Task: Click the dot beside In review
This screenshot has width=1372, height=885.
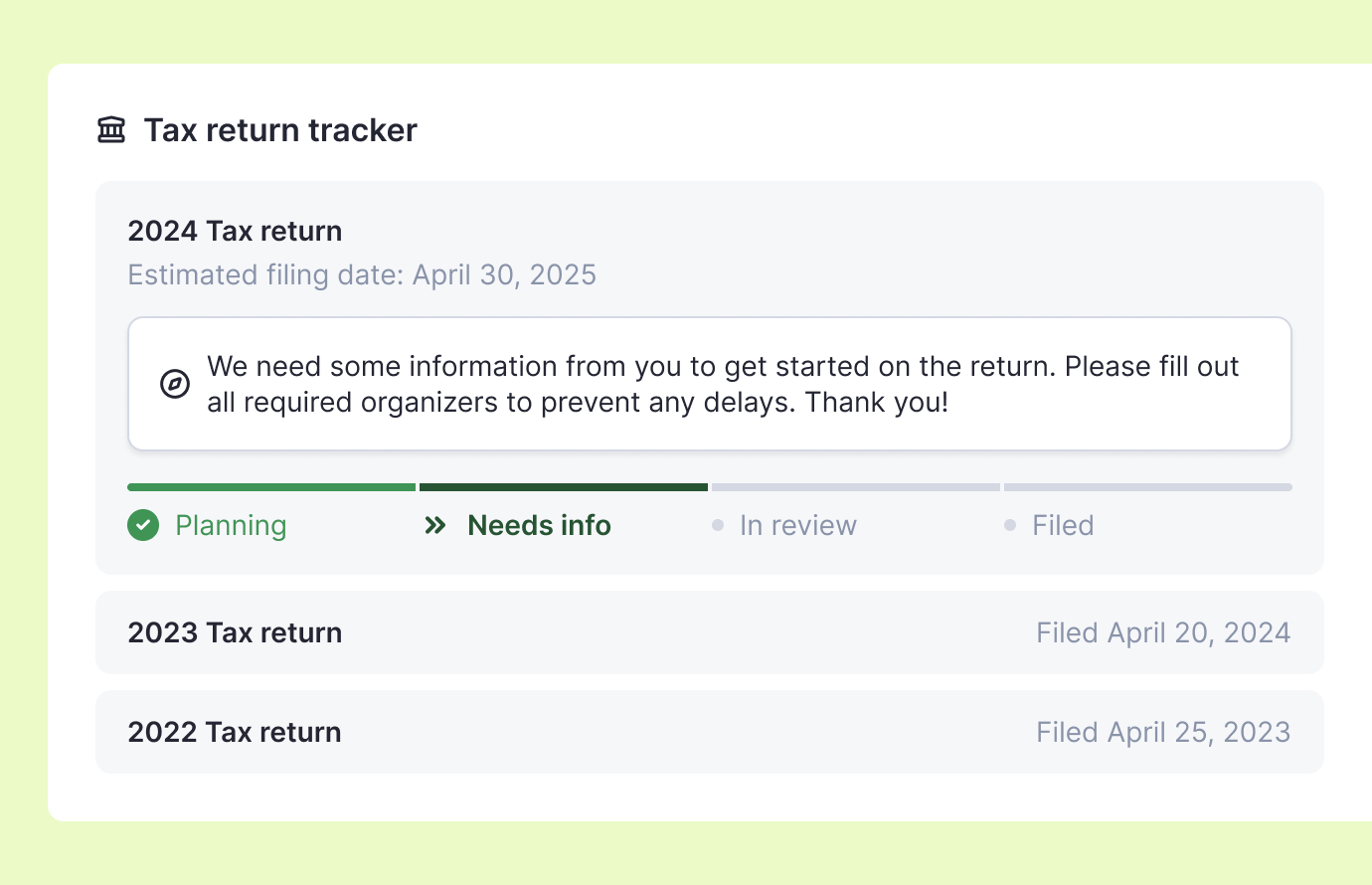Action: click(x=718, y=525)
